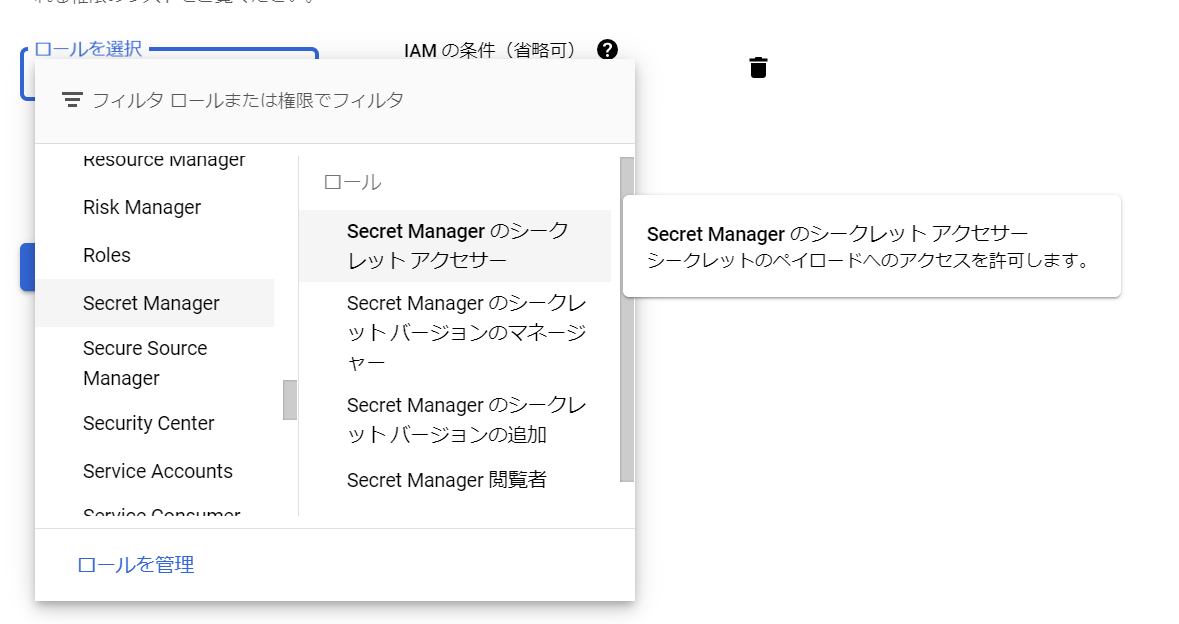Open the IAM condition help question icon

[x=607, y=50]
